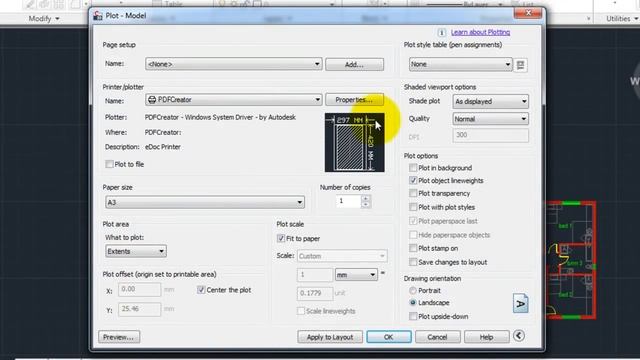The height and width of the screenshot is (360, 640).
Task: Check Save changes to layout
Action: 413,262
